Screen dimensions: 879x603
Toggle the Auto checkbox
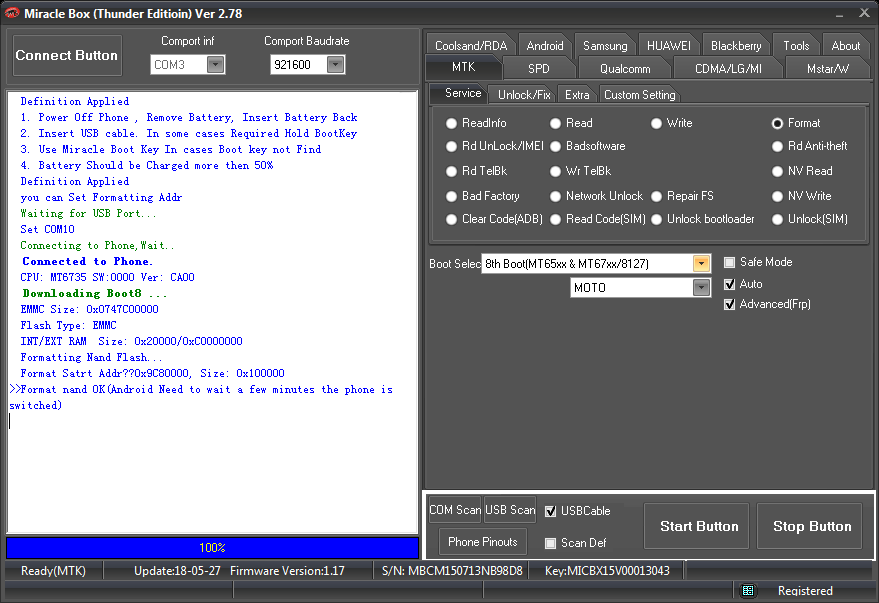click(x=729, y=284)
